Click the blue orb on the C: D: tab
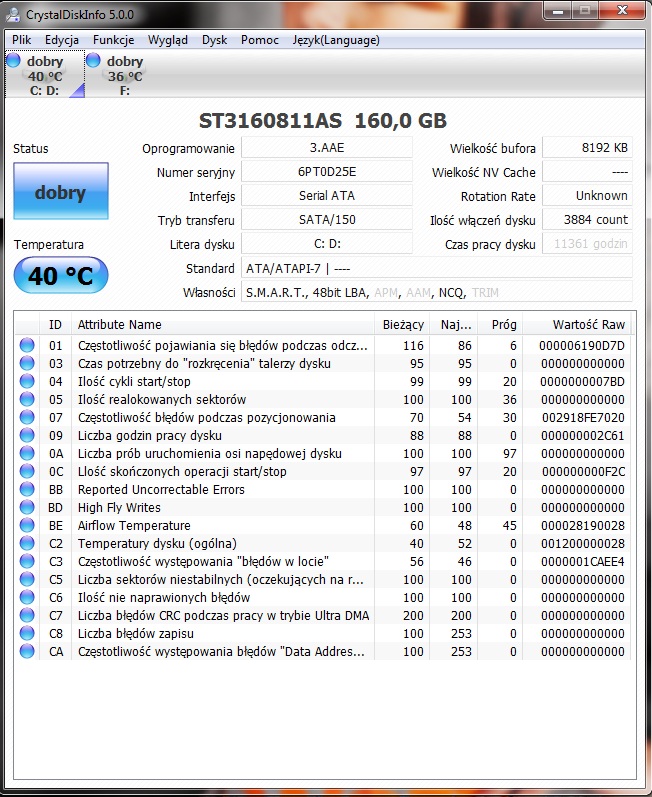Image resolution: width=652 pixels, height=797 pixels. click(14, 60)
